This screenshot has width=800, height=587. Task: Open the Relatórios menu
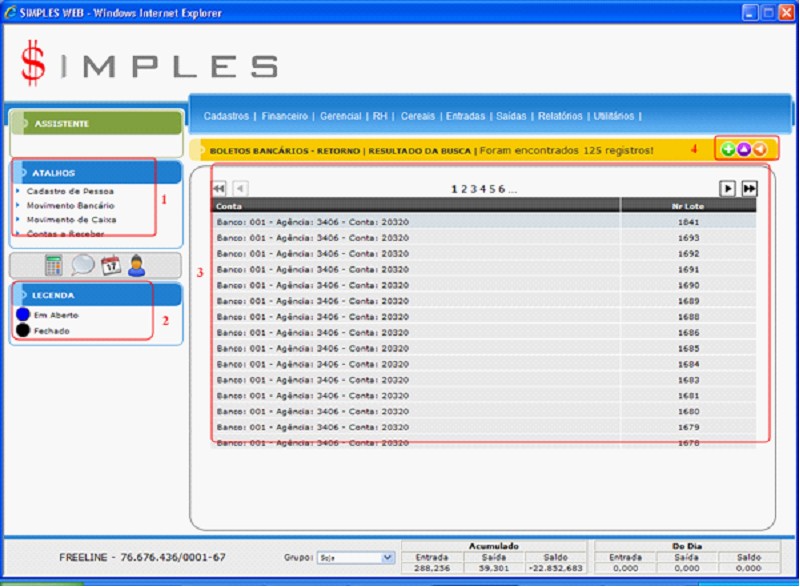(560, 116)
